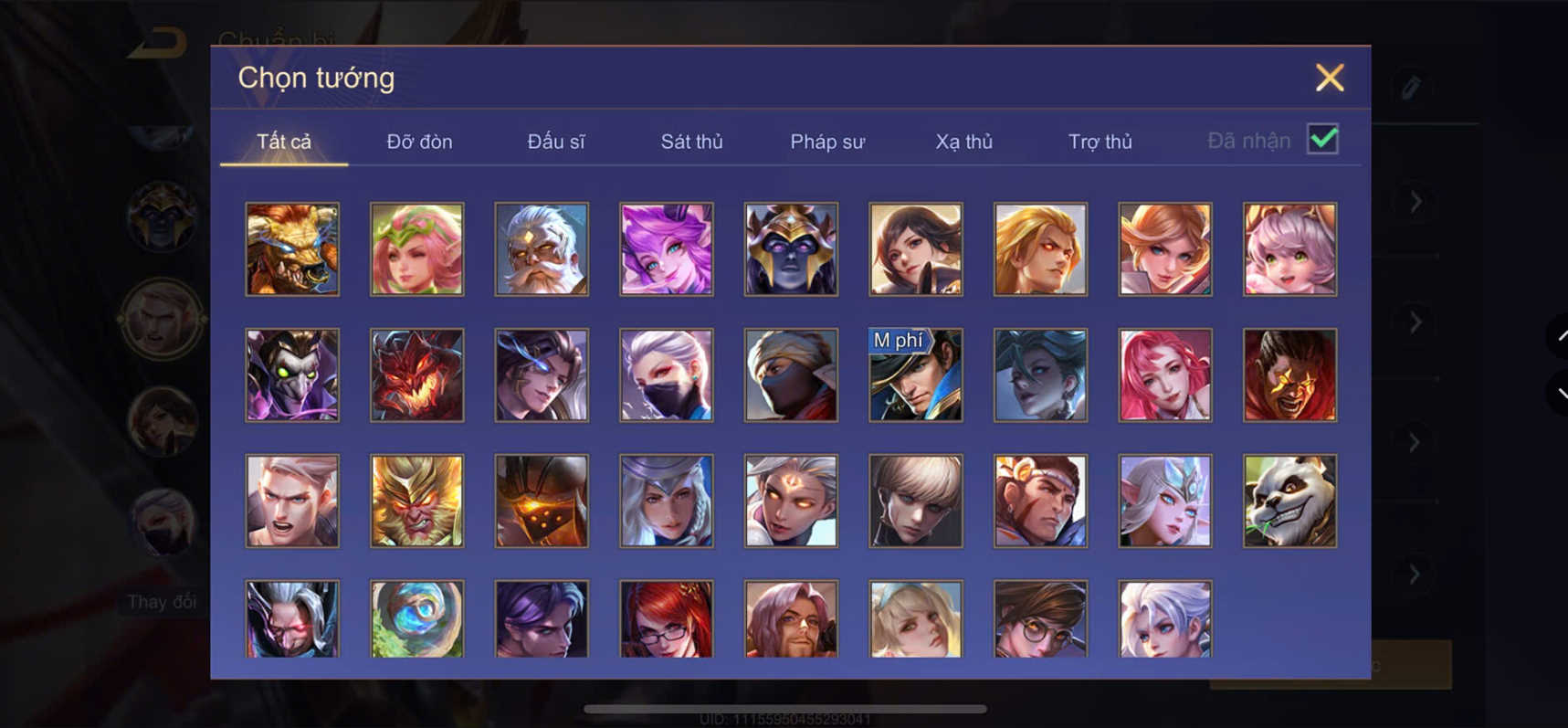The height and width of the screenshot is (728, 1568).
Task: Close the 'Chọn tướng' dialog
Action: [x=1330, y=78]
